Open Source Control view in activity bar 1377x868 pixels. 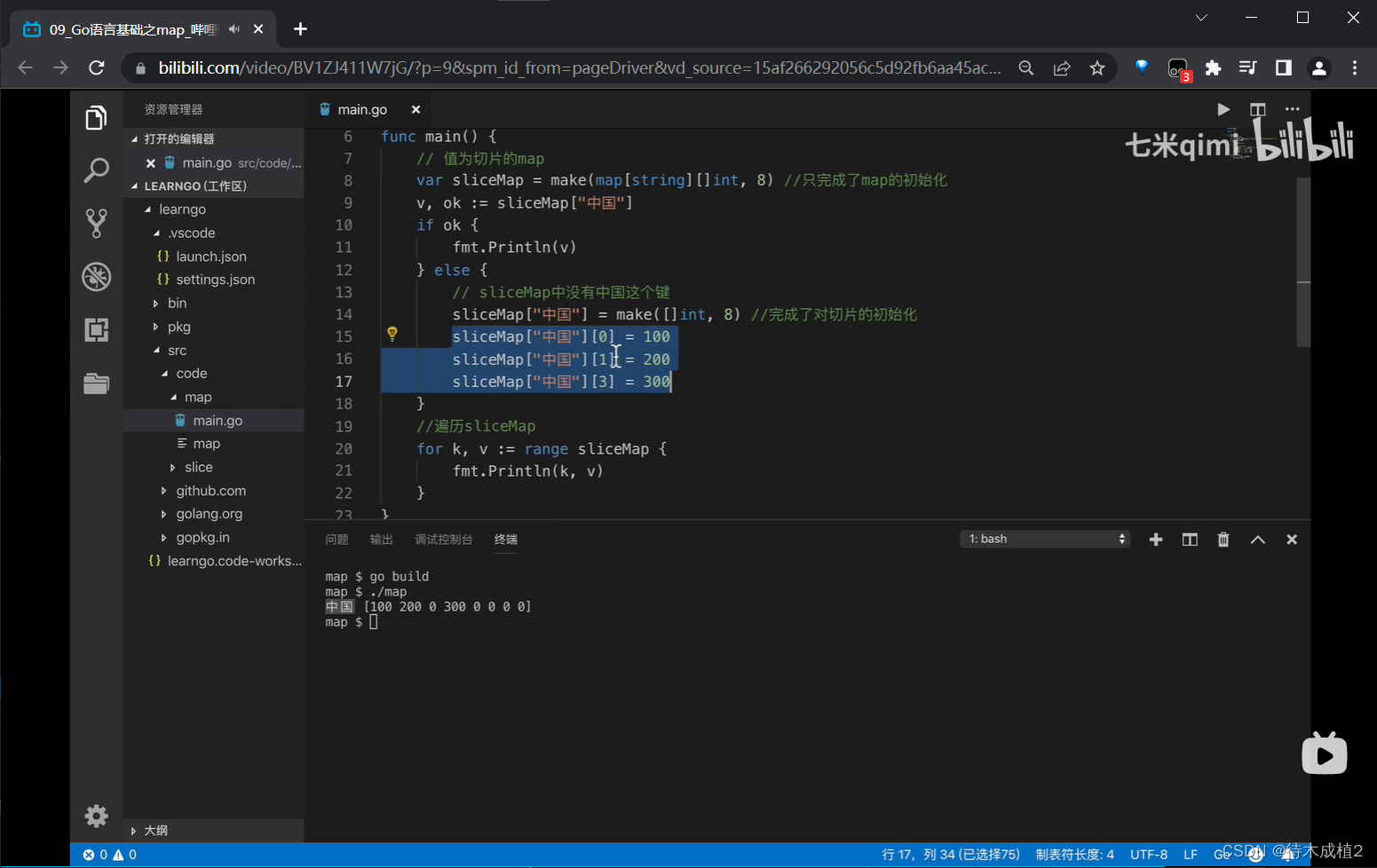[x=96, y=223]
